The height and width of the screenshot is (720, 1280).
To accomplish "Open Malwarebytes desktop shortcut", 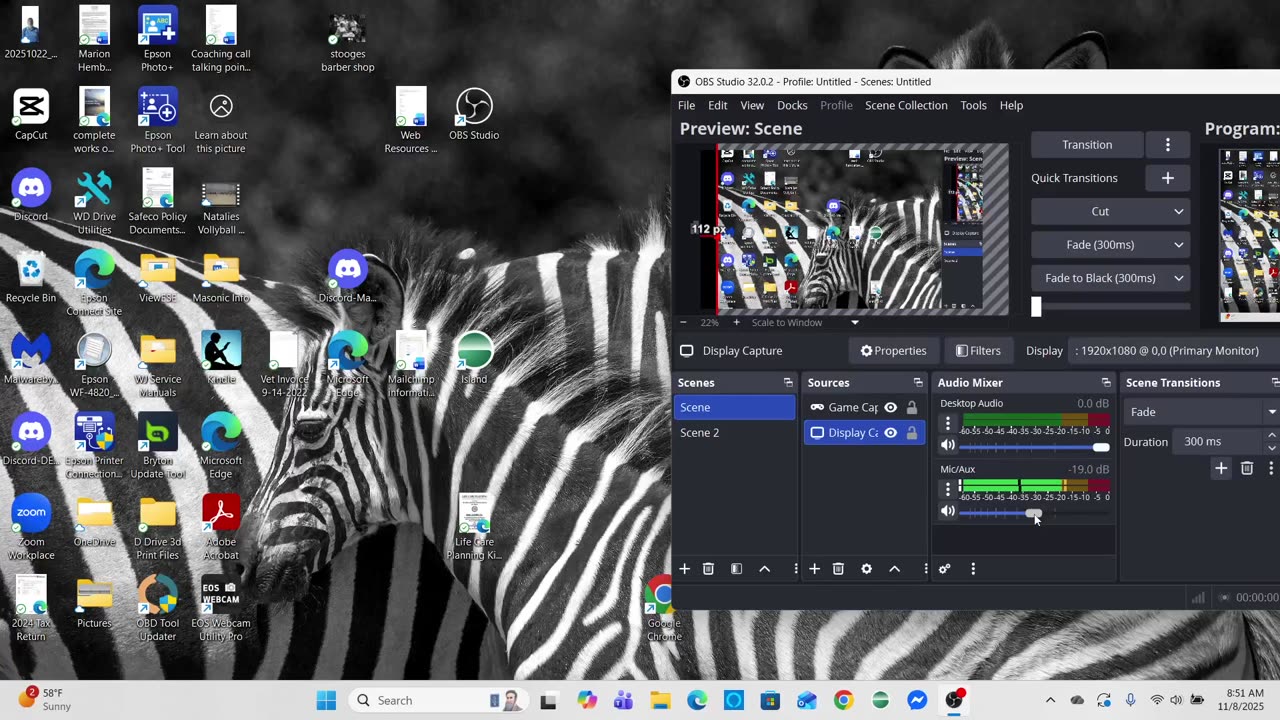I will (x=31, y=359).
